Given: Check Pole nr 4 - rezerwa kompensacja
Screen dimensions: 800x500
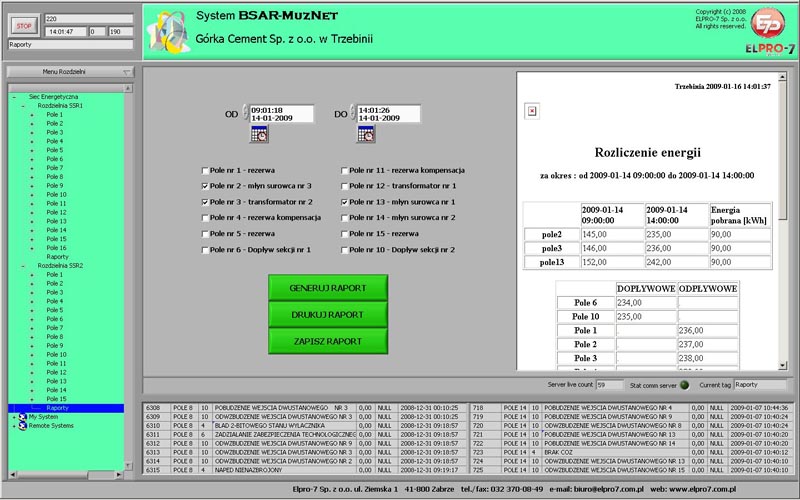Looking at the screenshot, I should [x=205, y=218].
